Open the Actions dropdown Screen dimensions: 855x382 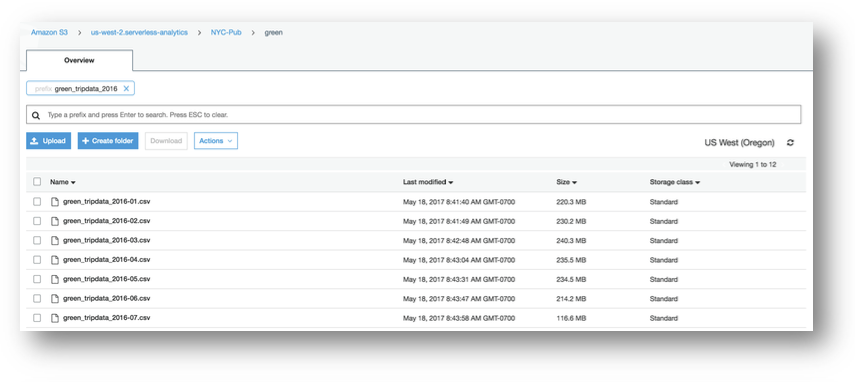(216, 141)
